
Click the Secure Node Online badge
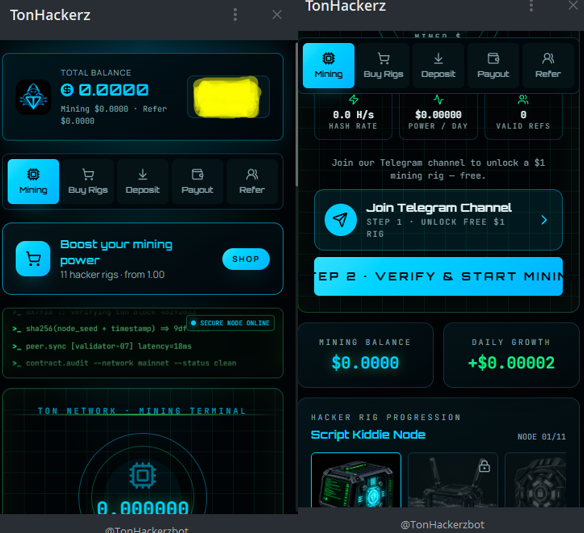[231, 323]
